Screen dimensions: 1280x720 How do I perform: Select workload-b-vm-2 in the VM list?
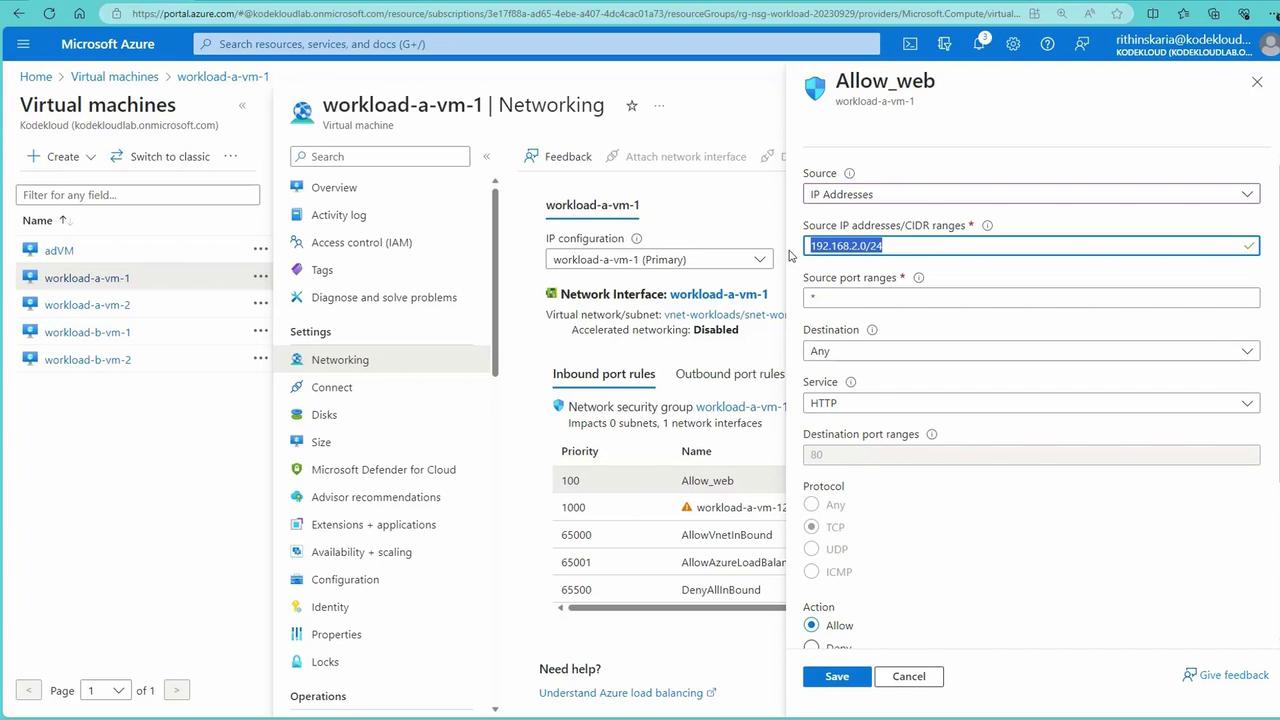pyautogui.click(x=87, y=359)
